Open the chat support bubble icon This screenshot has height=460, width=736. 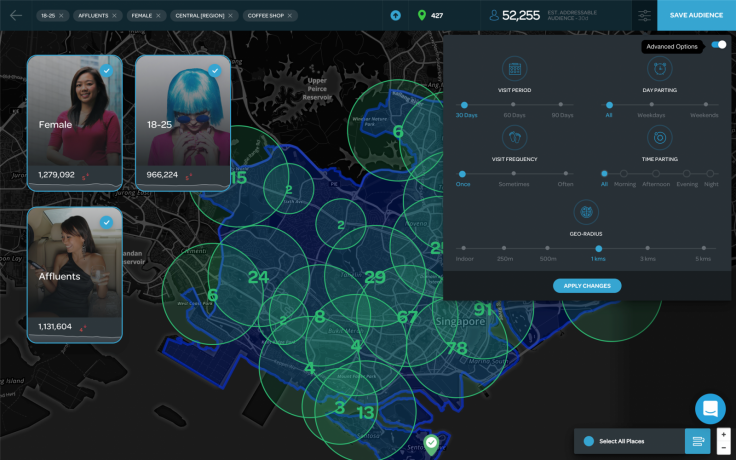point(710,409)
